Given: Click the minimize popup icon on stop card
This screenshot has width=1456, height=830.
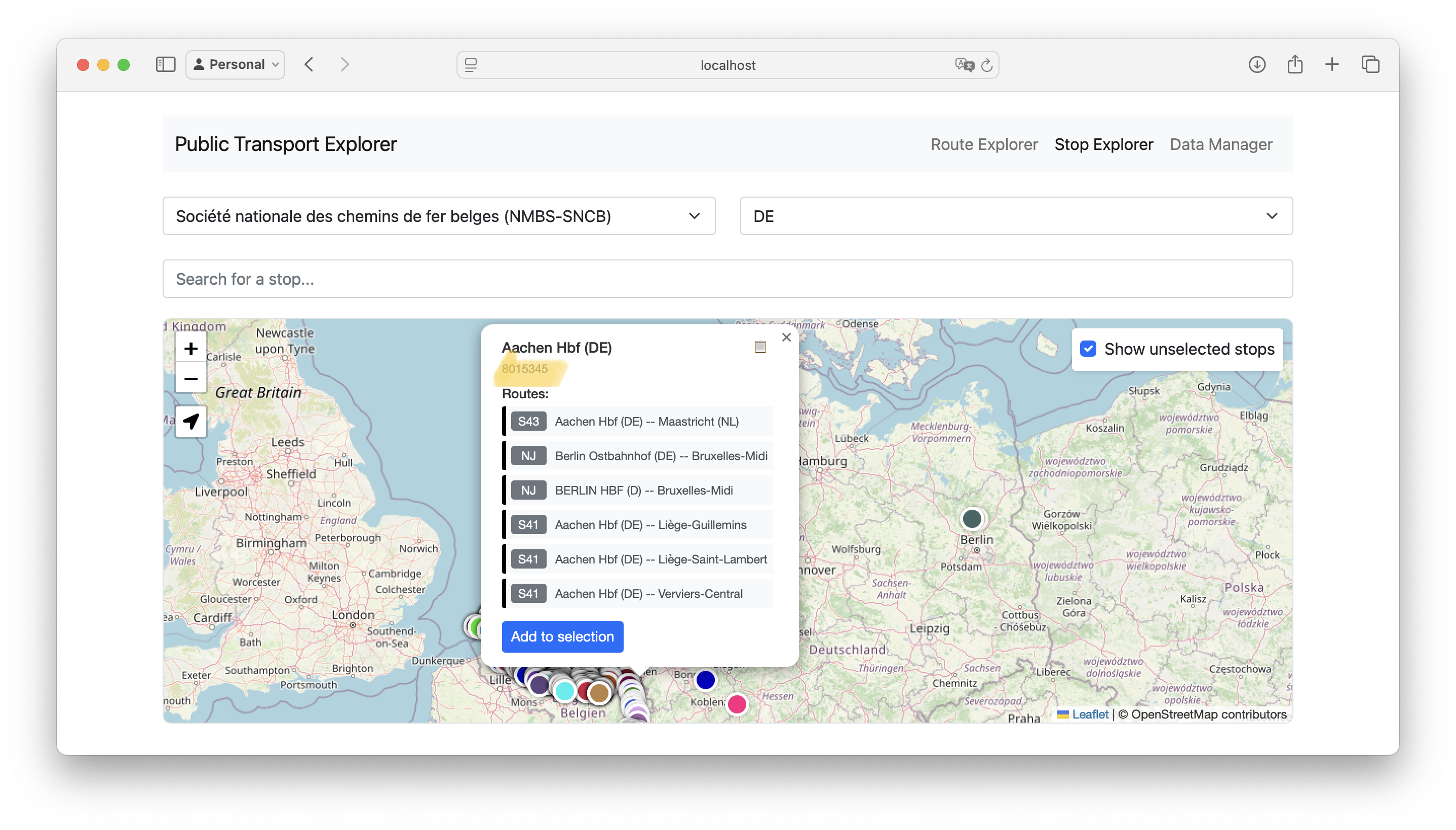Looking at the screenshot, I should pyautogui.click(x=760, y=347).
